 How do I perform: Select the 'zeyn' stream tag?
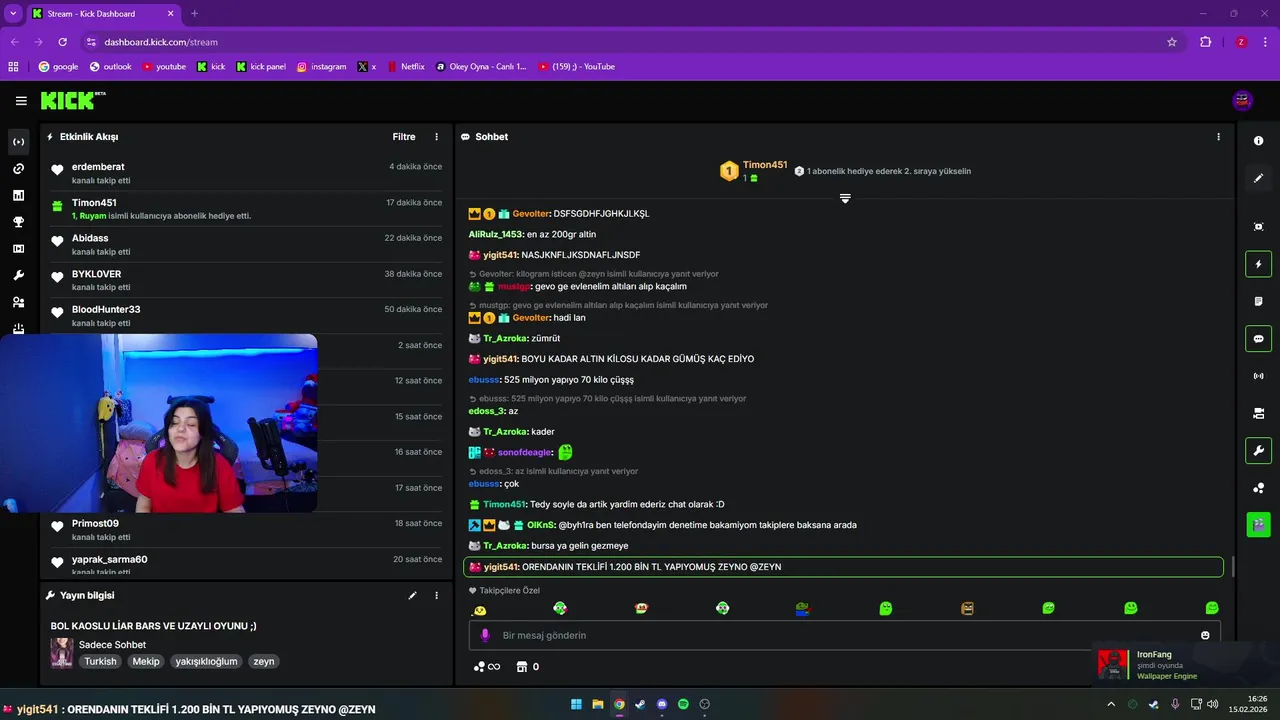pyautogui.click(x=263, y=661)
